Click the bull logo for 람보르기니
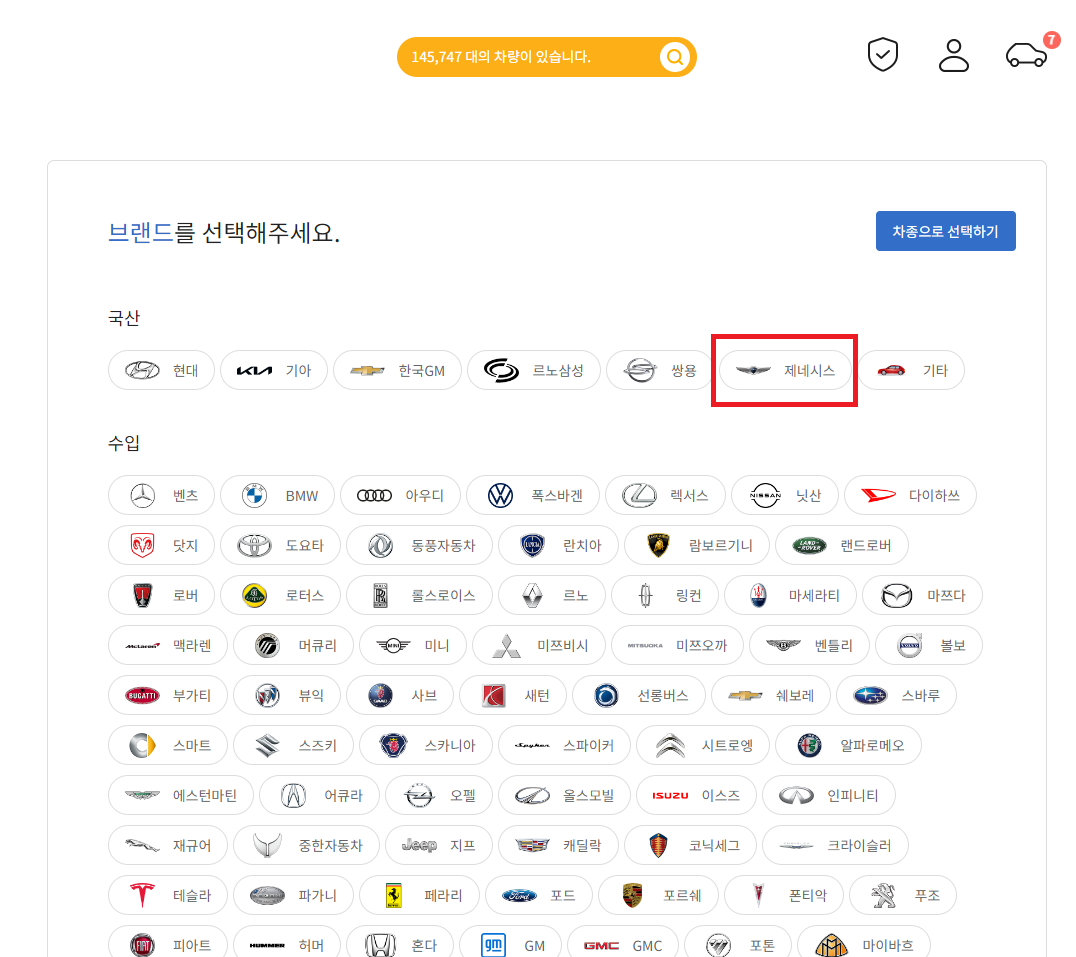Image resolution: width=1076 pixels, height=957 pixels. point(658,545)
